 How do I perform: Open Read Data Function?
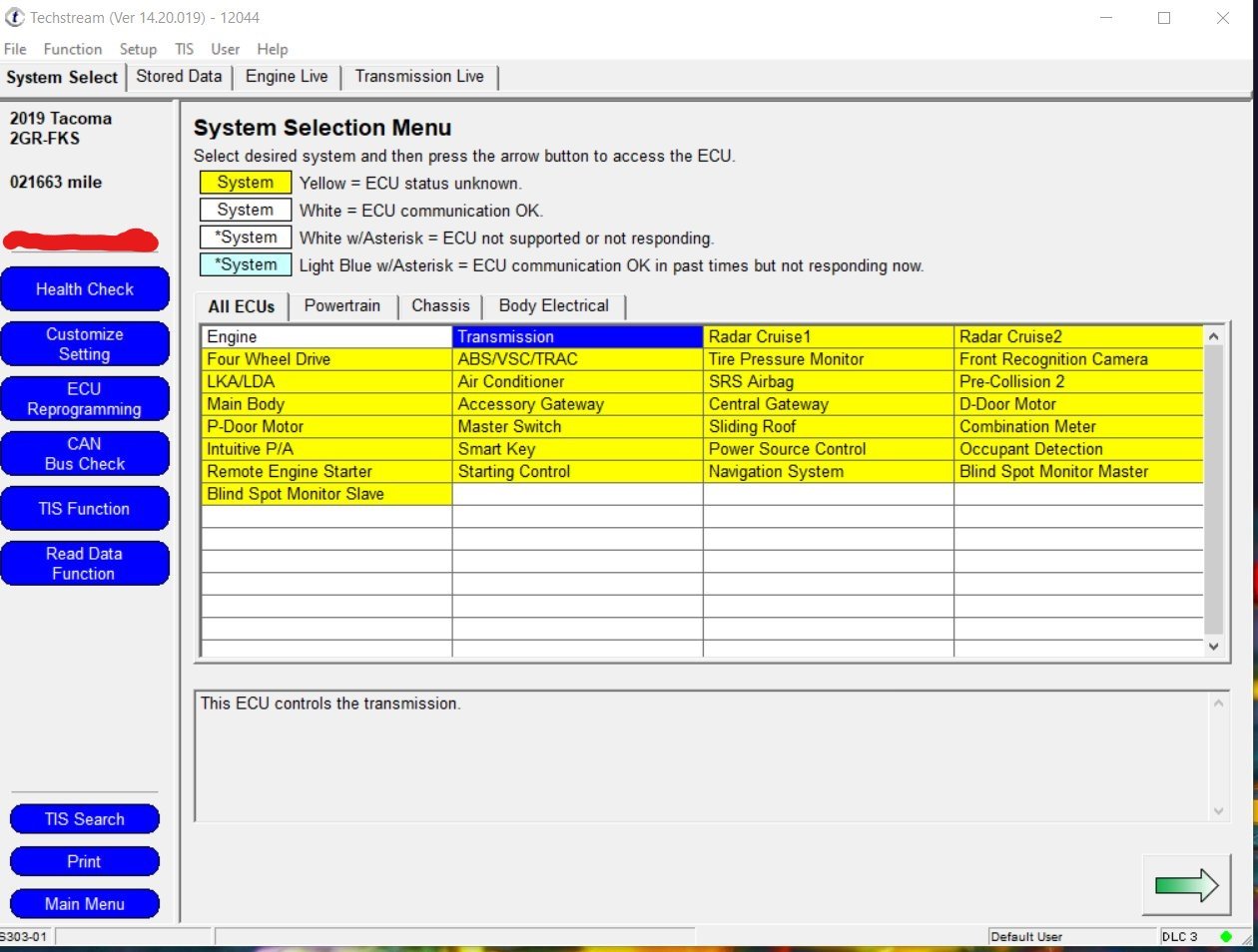(x=85, y=564)
